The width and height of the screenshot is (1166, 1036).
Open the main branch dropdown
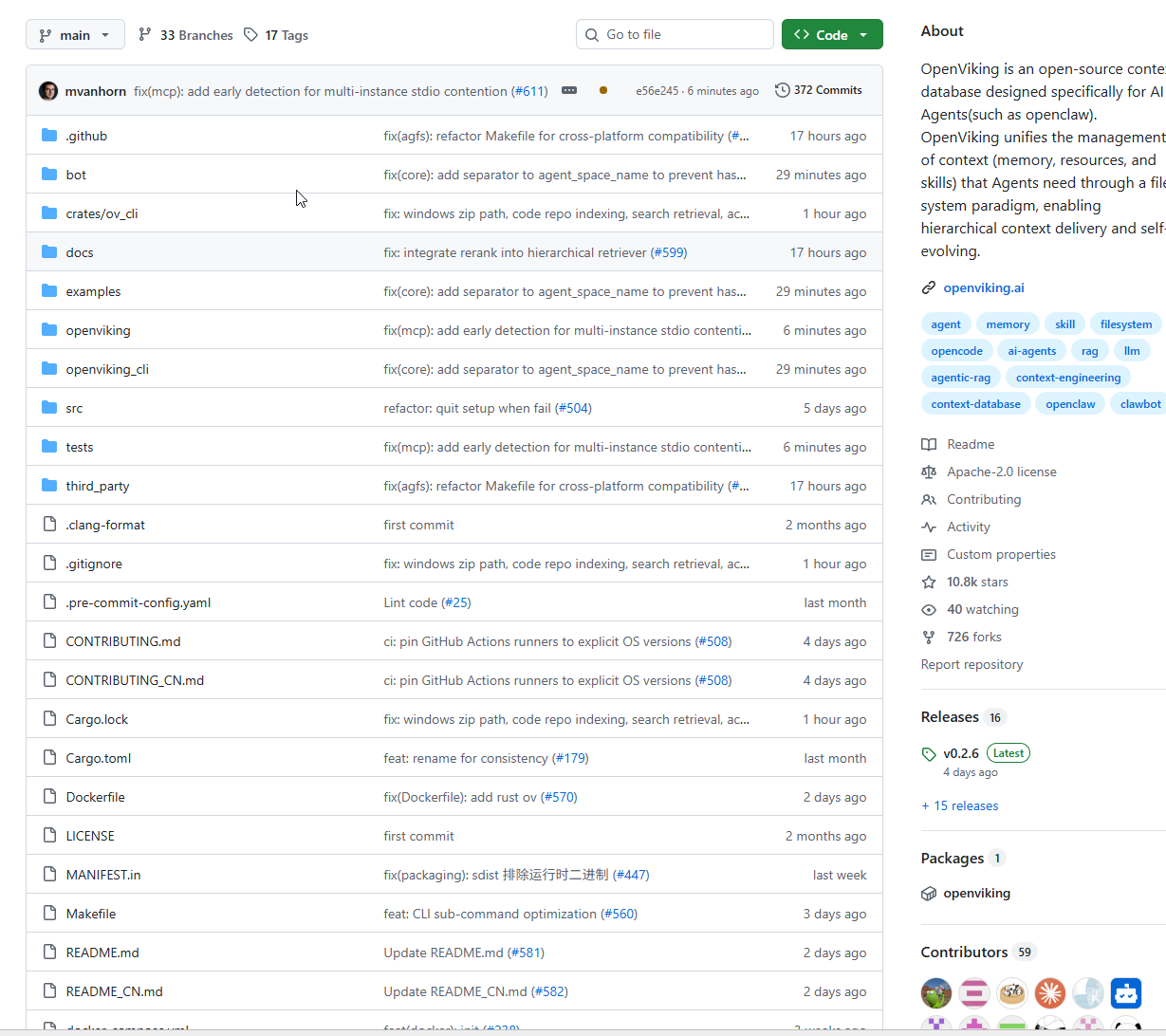pos(75,35)
